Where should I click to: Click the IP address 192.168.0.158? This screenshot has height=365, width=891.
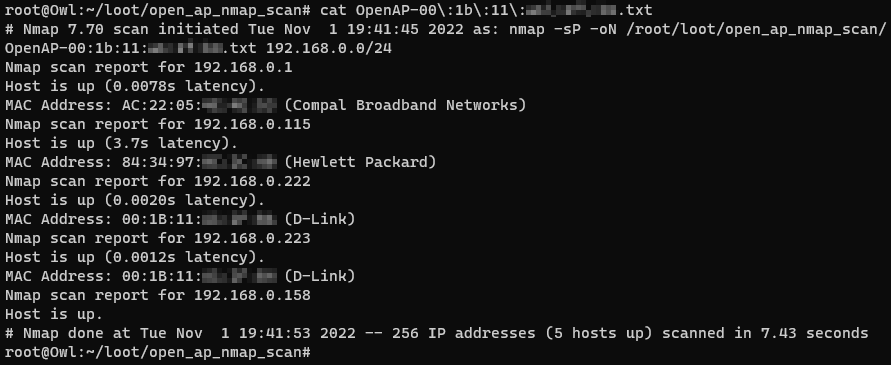[252, 295]
